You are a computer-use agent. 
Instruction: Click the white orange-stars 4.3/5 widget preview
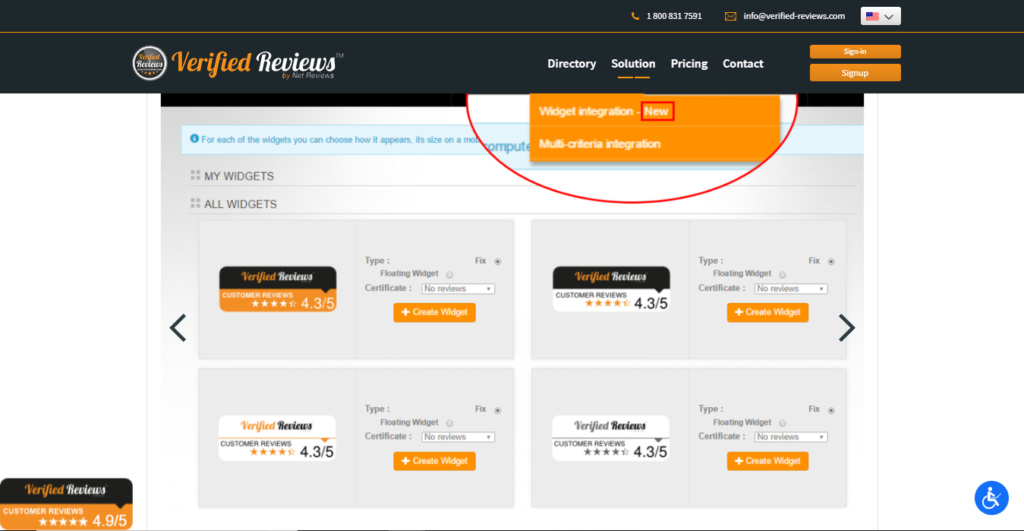click(x=277, y=438)
